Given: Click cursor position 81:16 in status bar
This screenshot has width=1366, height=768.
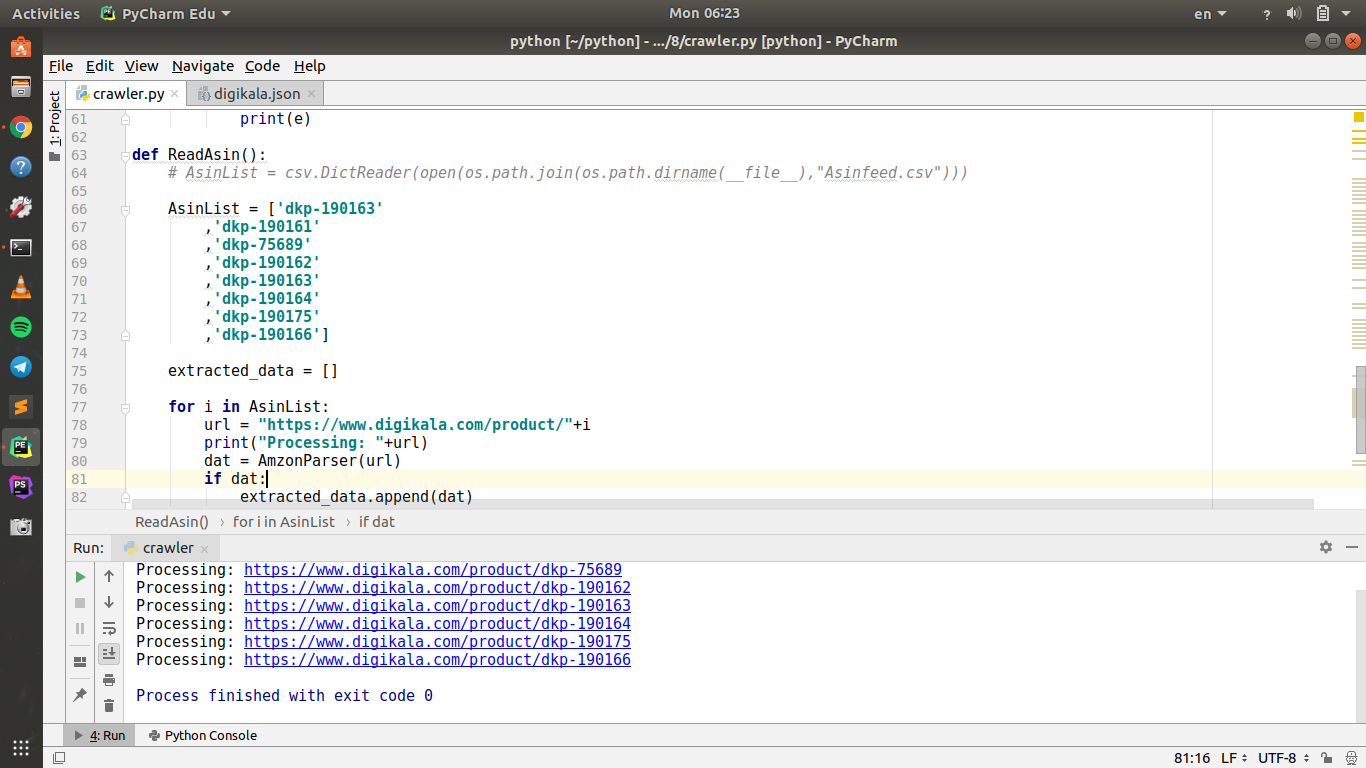Looking at the screenshot, I should (1192, 758).
